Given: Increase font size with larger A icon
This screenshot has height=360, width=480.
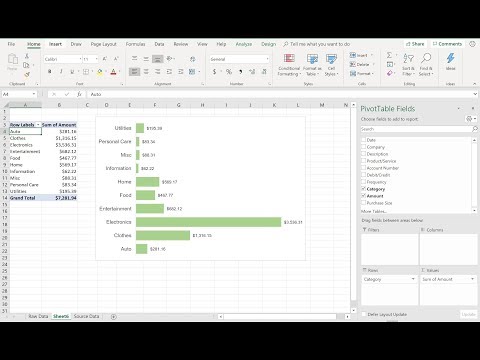Looking at the screenshot, I should click(x=105, y=59).
